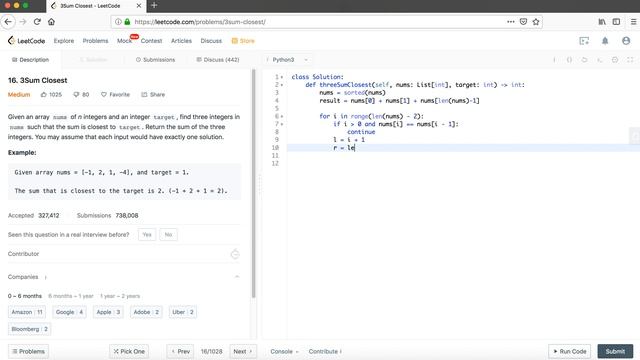Close the 3Sum Closest tab
The image size is (640, 360).
pyautogui.click(x=139, y=6)
